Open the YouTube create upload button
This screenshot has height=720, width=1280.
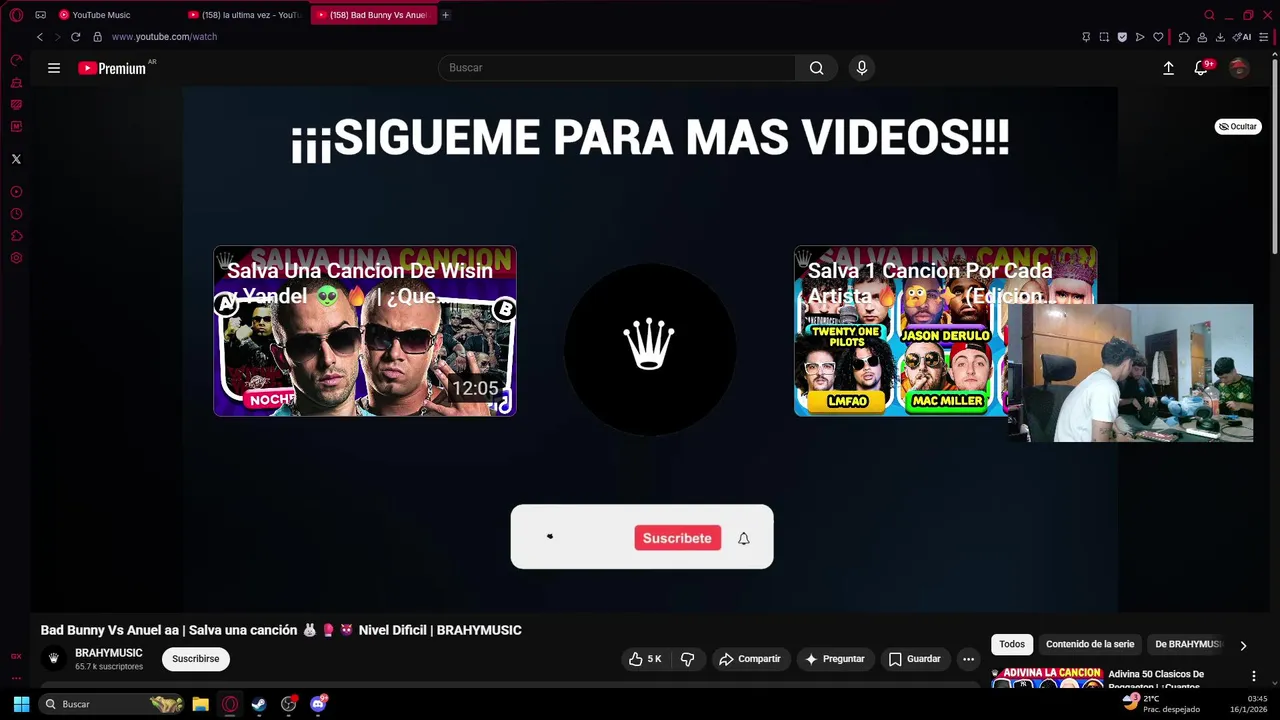pyautogui.click(x=1168, y=68)
